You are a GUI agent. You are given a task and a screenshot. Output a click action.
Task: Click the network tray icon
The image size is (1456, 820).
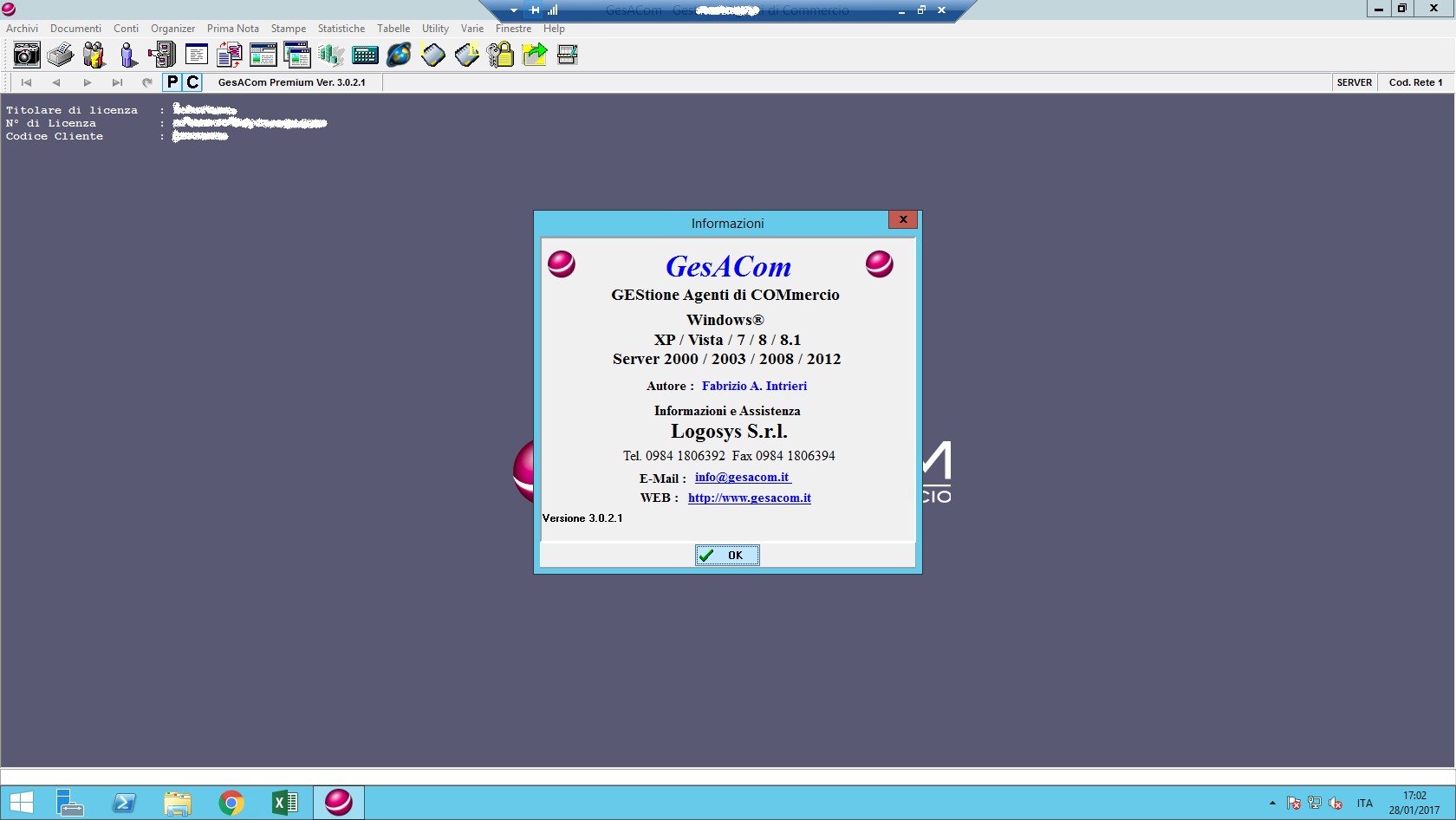click(x=1315, y=804)
